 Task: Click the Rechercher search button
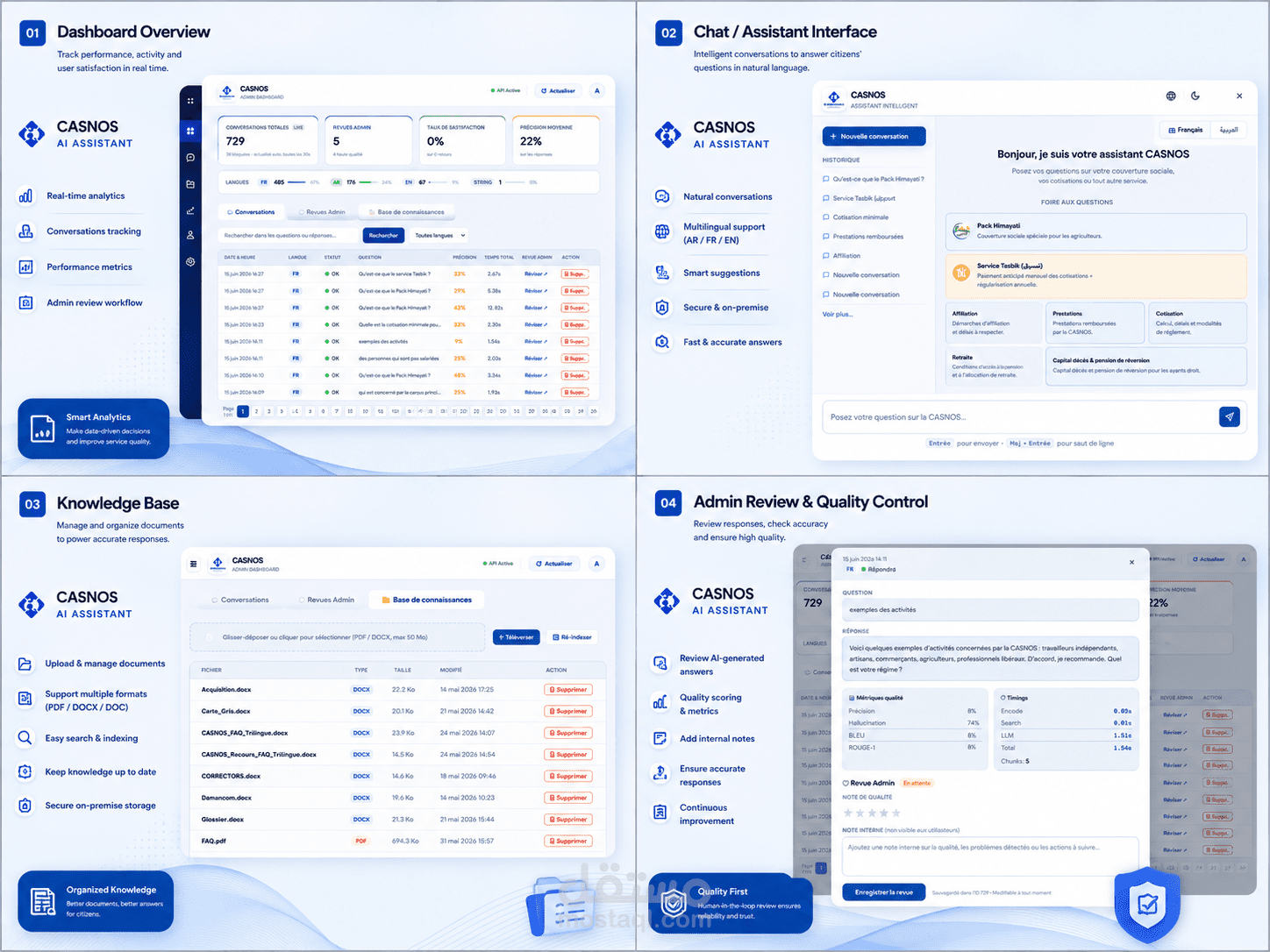(383, 235)
